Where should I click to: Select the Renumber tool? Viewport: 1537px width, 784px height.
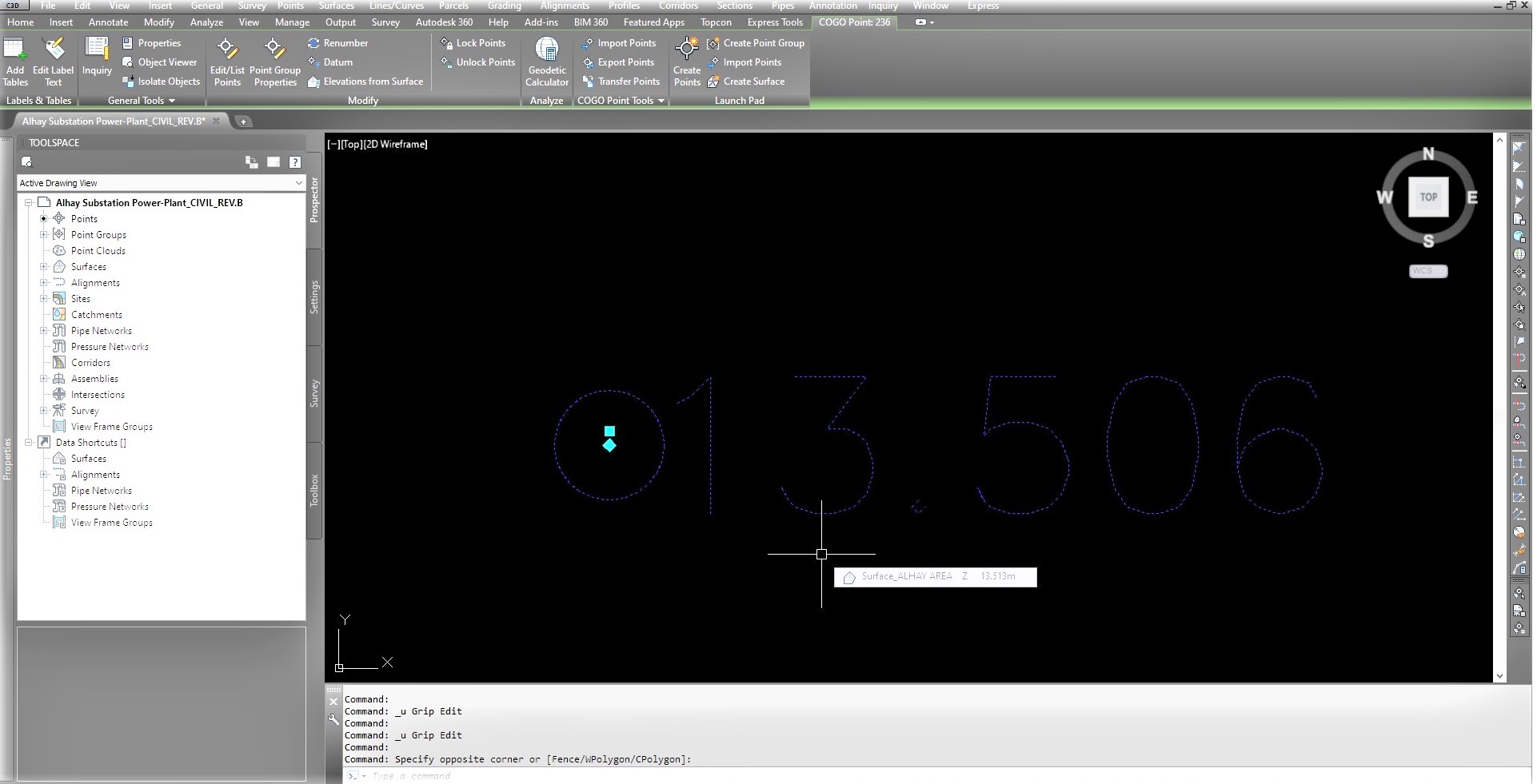338,42
